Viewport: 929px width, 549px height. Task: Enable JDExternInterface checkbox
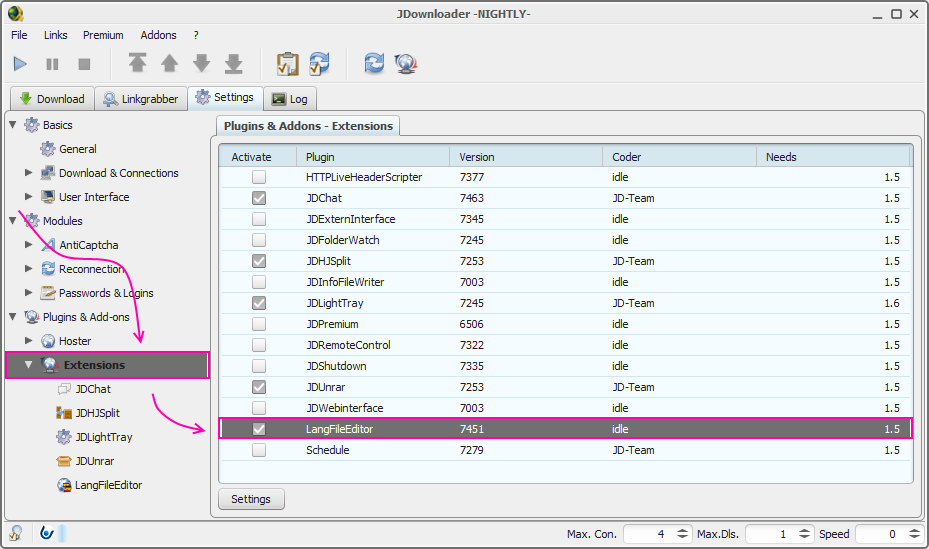pyautogui.click(x=259, y=219)
